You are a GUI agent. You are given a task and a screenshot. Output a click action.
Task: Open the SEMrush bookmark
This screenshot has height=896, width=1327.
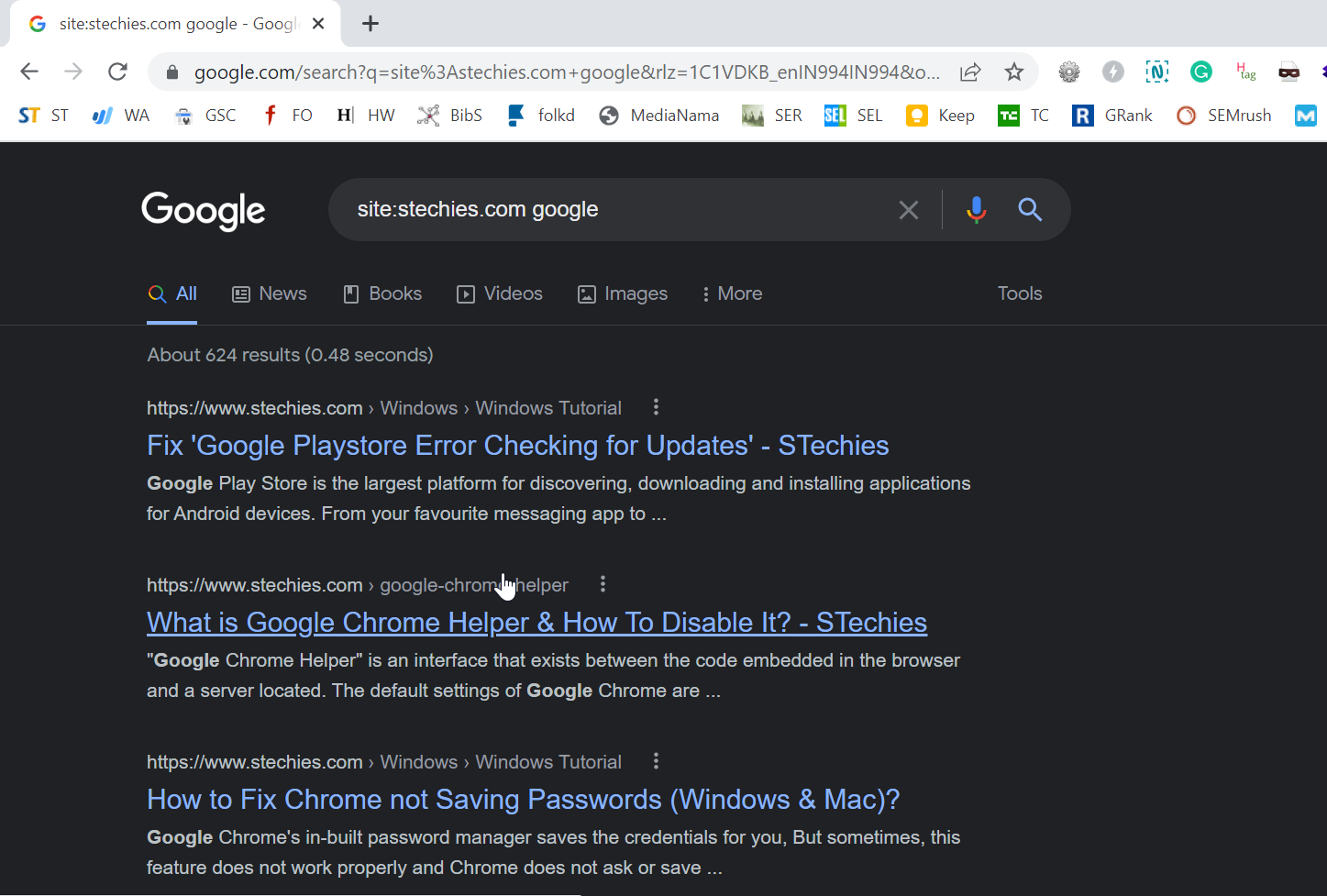coord(1224,116)
